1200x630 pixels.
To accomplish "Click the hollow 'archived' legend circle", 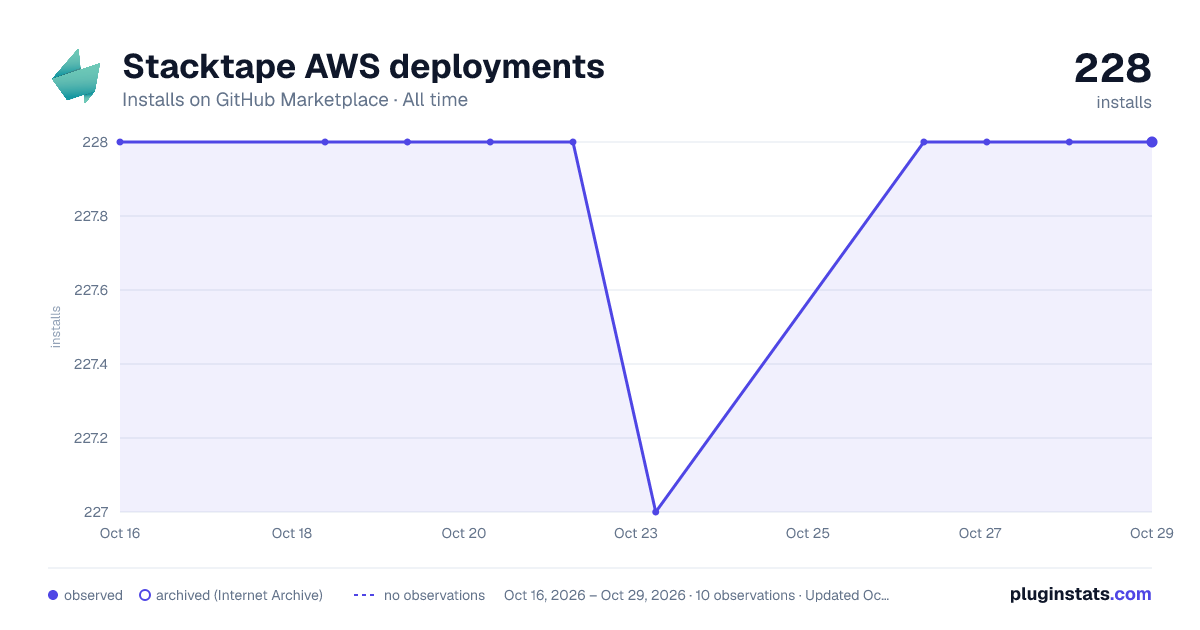I will 145,595.
